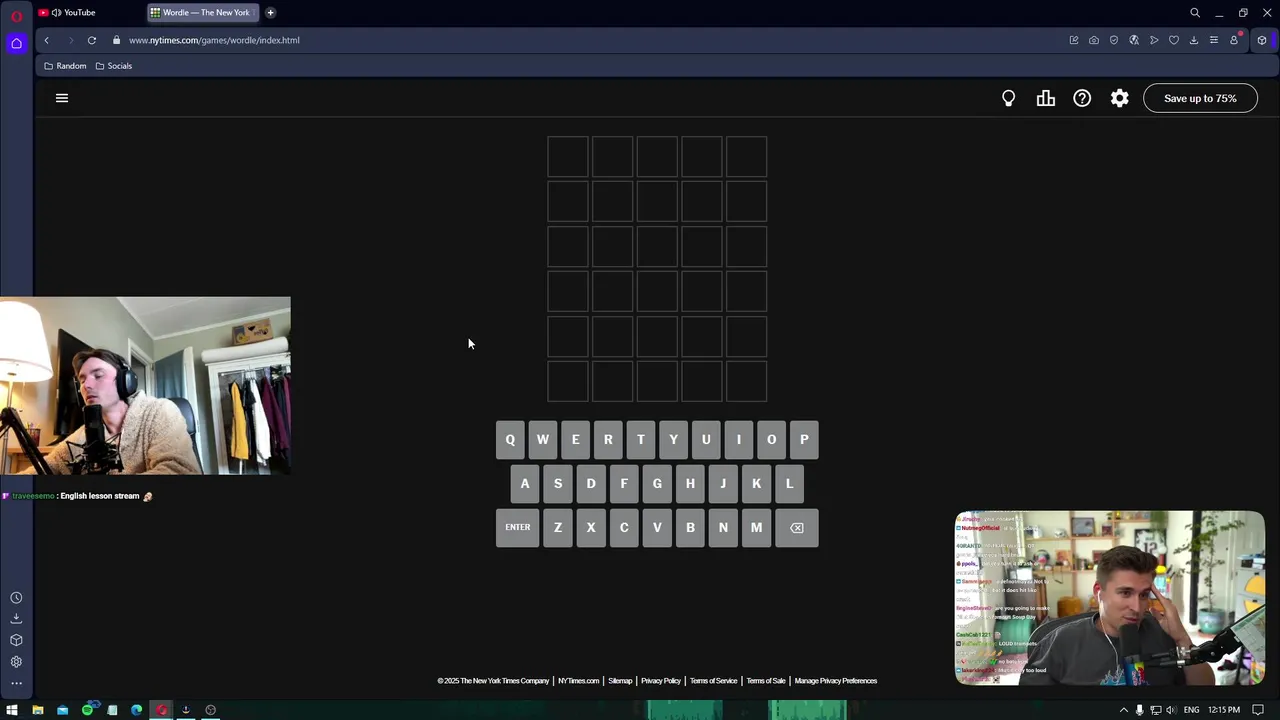This screenshot has width=1280, height=720.
Task: Click the translate page globe icon
Action: pos(1134,40)
